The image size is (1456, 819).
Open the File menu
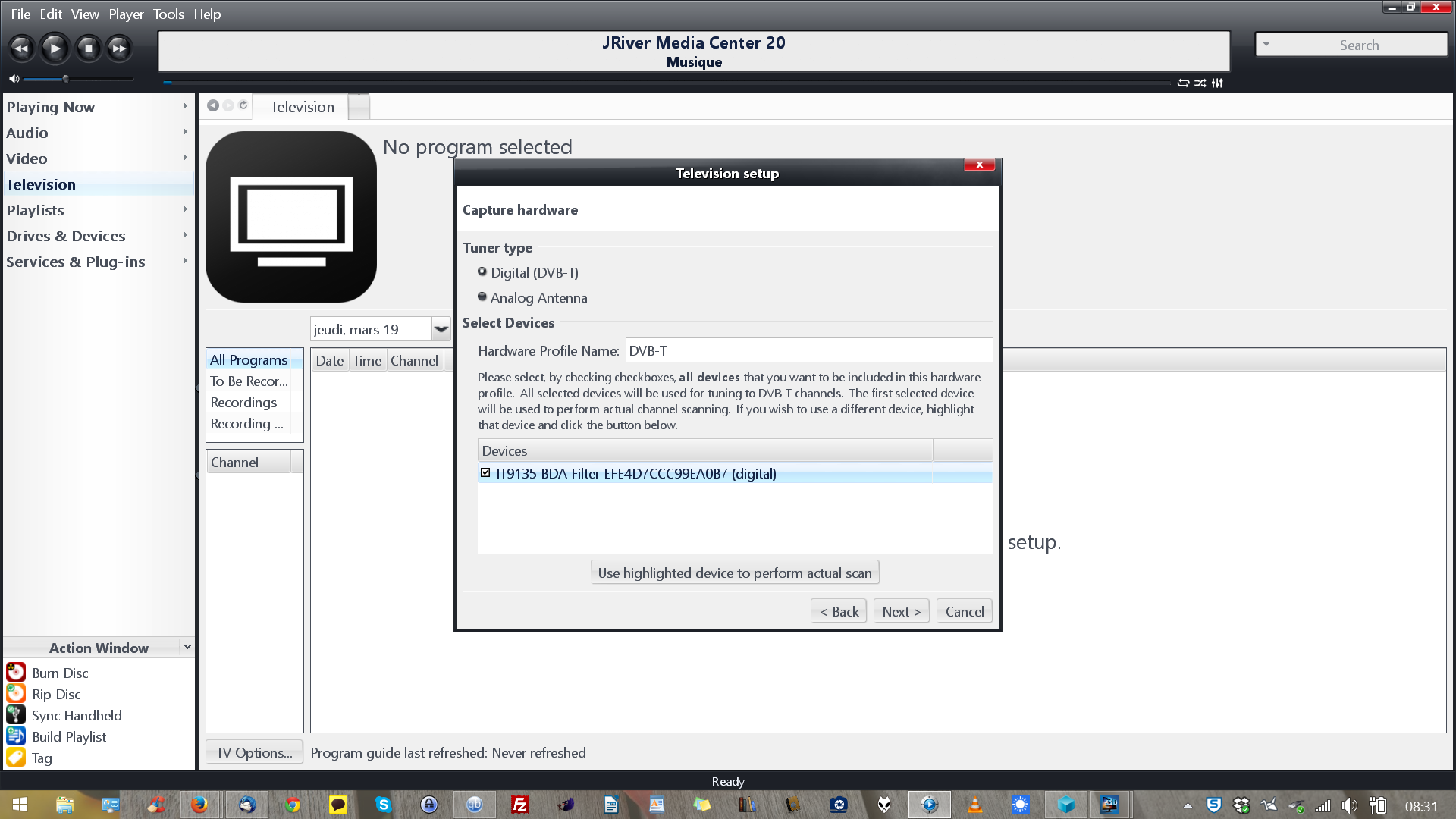click(20, 14)
